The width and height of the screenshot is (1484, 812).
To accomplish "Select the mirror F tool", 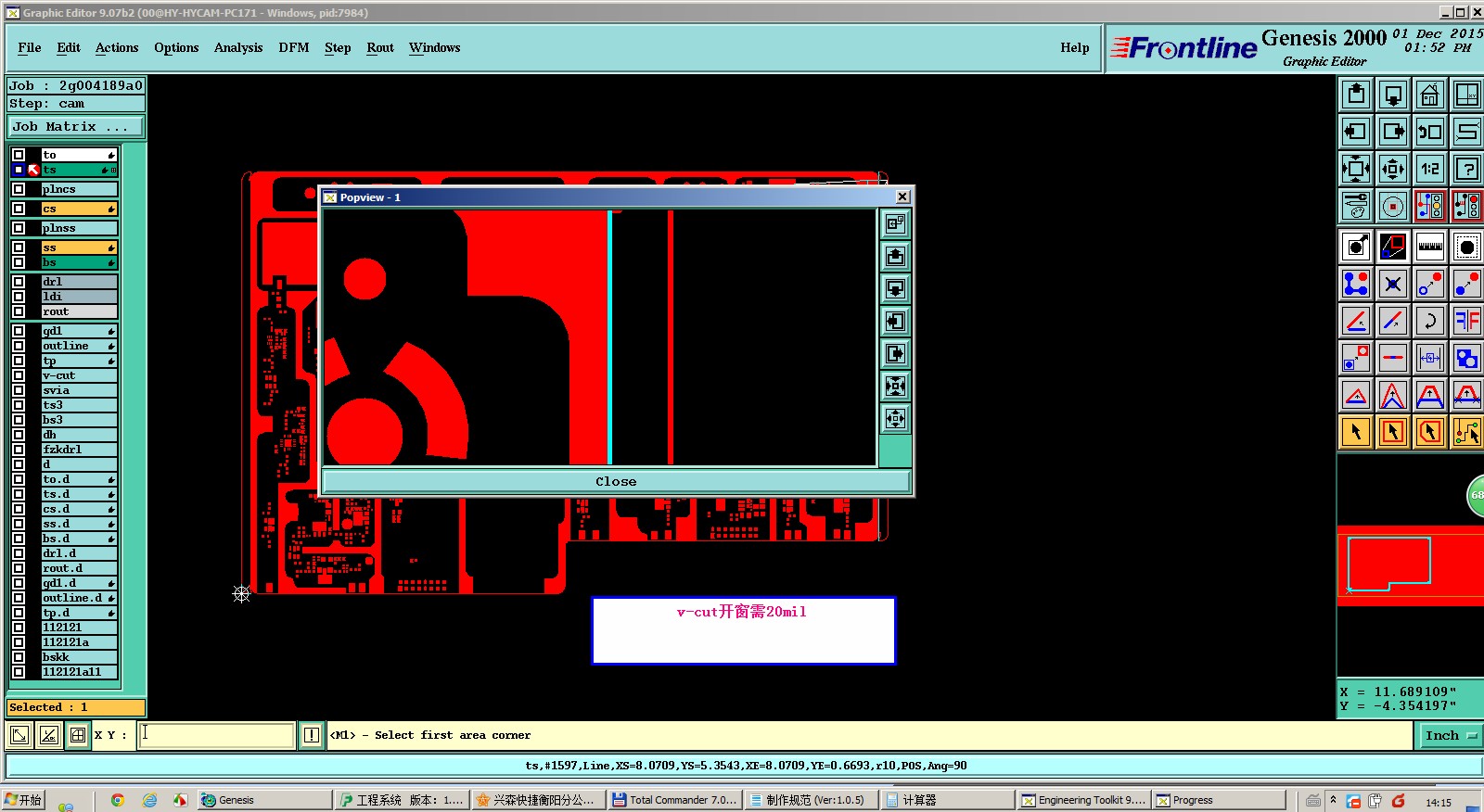I will 1467,321.
